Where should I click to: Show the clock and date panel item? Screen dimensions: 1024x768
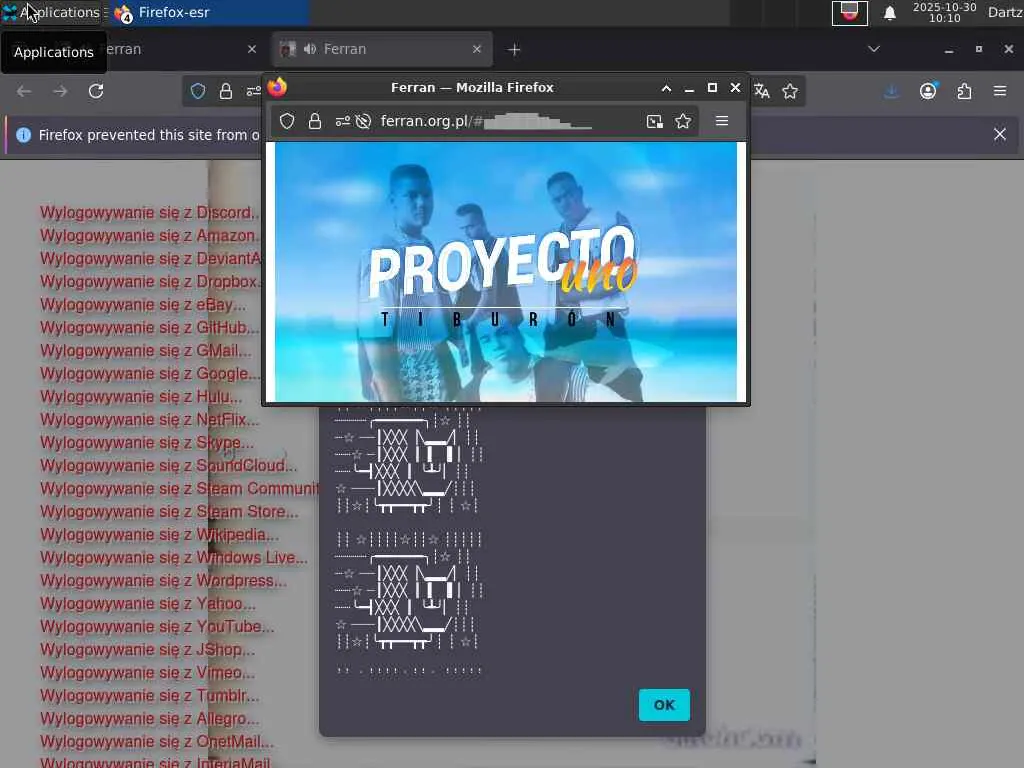click(944, 12)
